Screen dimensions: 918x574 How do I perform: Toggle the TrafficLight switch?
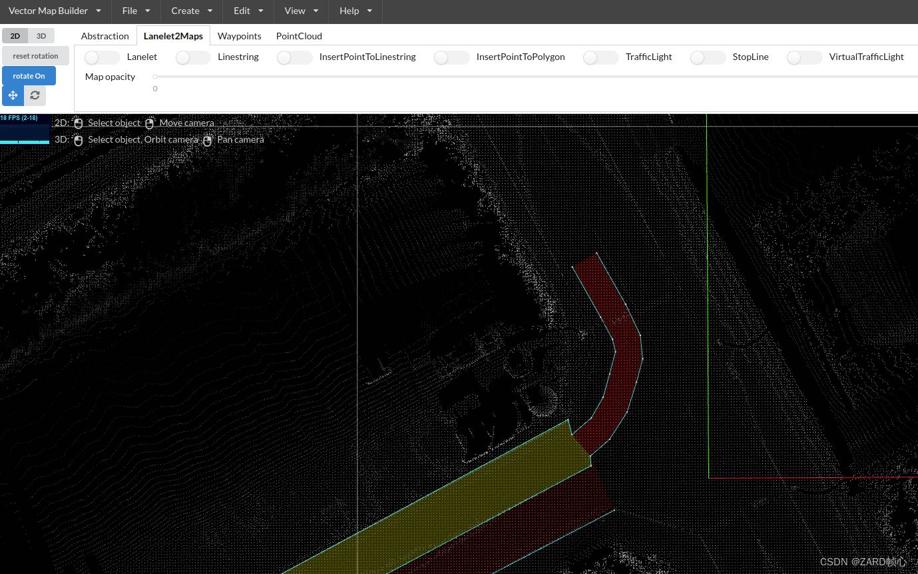tap(600, 57)
